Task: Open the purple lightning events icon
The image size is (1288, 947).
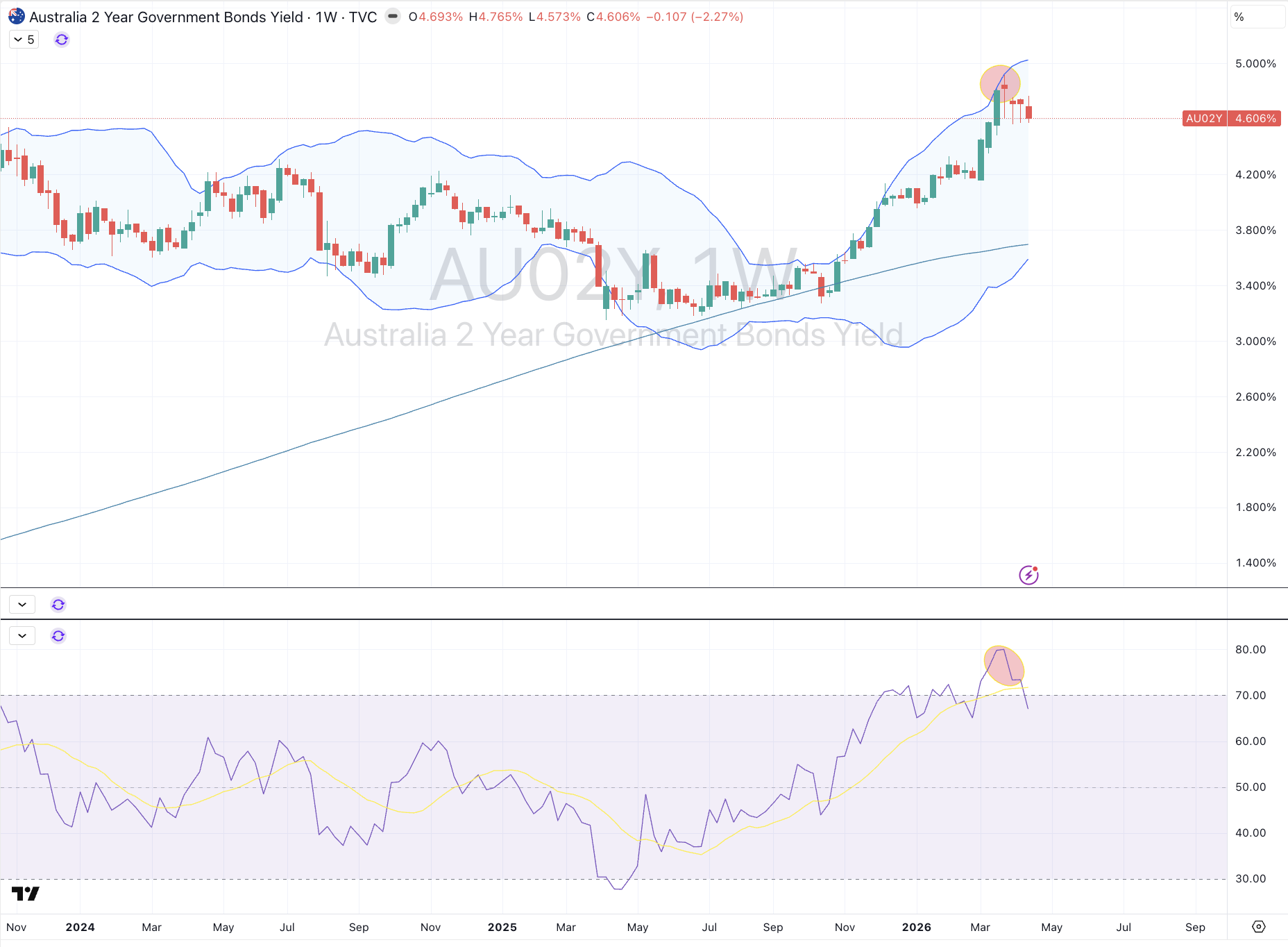Action: click(1028, 575)
